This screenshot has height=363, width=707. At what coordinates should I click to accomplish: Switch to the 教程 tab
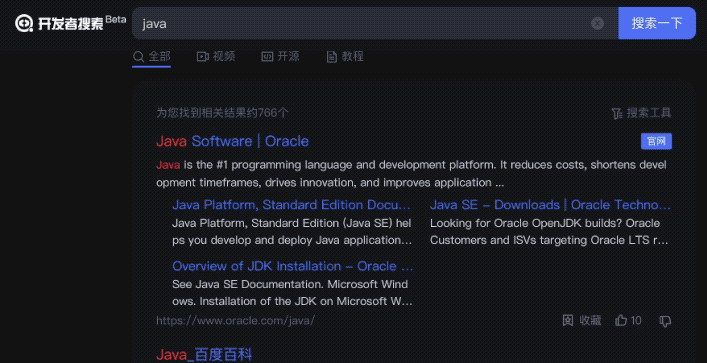[x=345, y=57]
